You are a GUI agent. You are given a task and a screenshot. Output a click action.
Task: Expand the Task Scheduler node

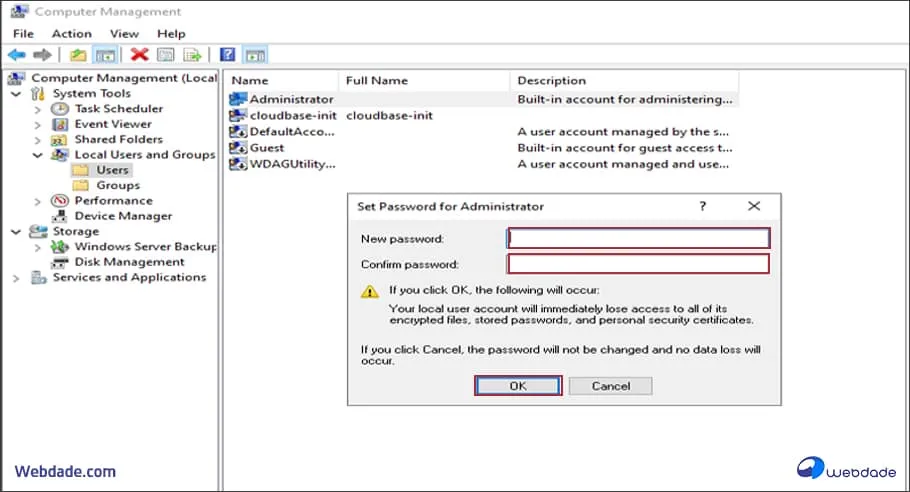point(38,109)
